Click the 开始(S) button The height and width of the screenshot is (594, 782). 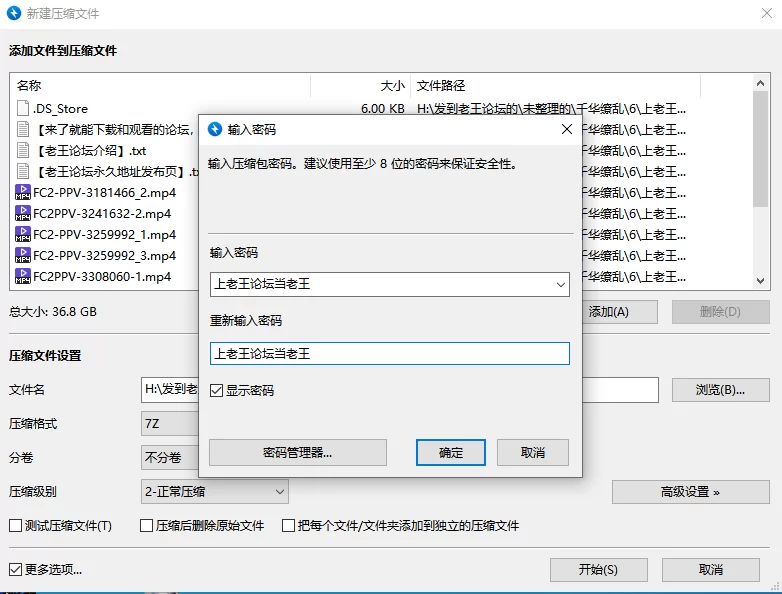[598, 570]
